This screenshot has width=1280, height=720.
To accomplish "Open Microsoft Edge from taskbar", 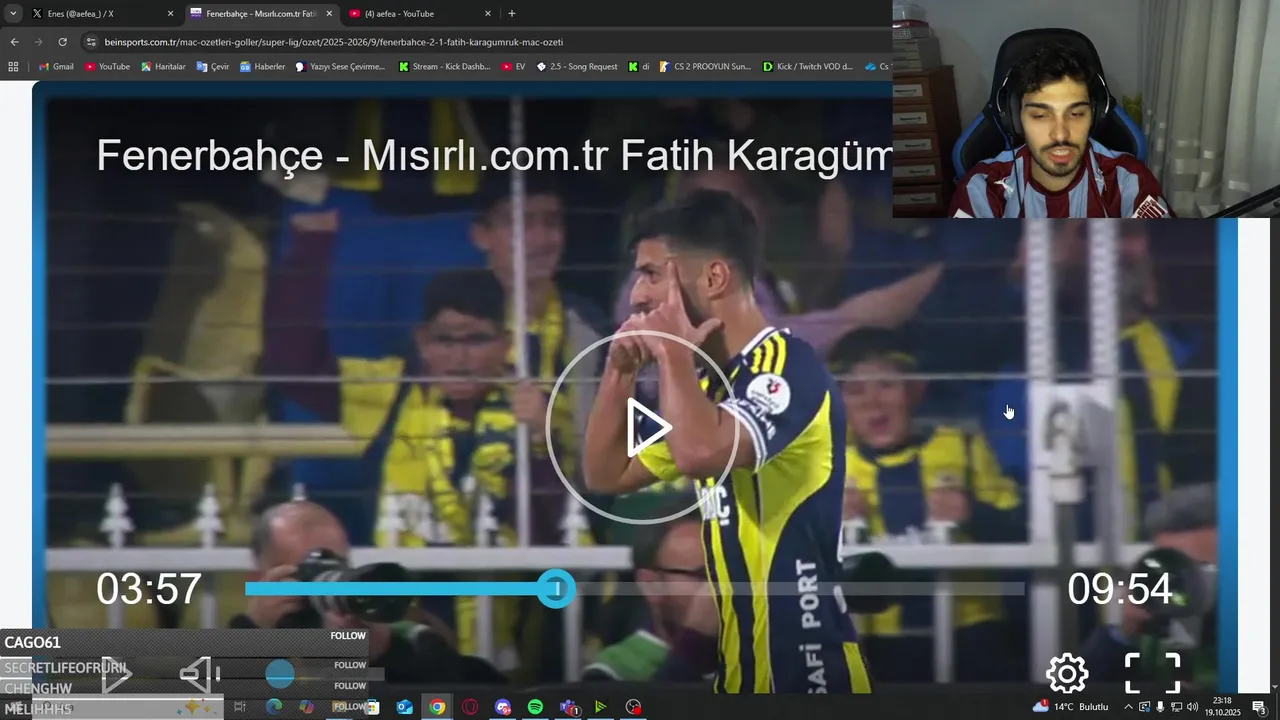I will [x=273, y=707].
